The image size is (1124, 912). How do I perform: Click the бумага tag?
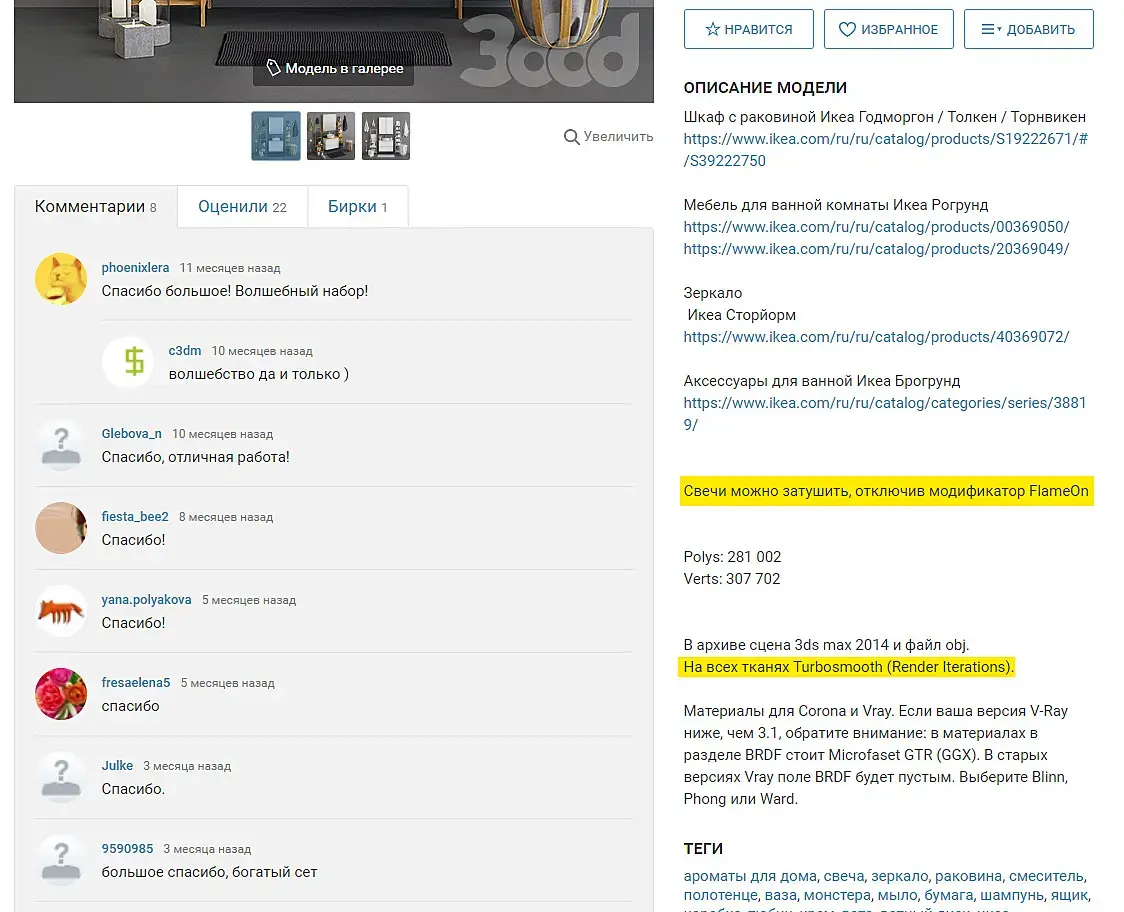coord(948,896)
